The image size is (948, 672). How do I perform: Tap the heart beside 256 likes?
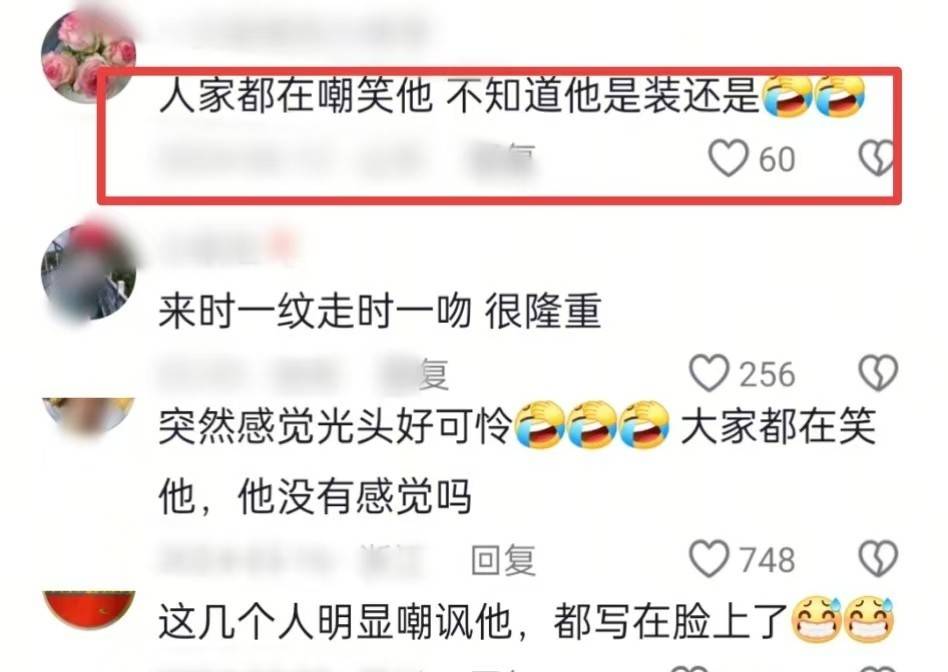pos(709,373)
